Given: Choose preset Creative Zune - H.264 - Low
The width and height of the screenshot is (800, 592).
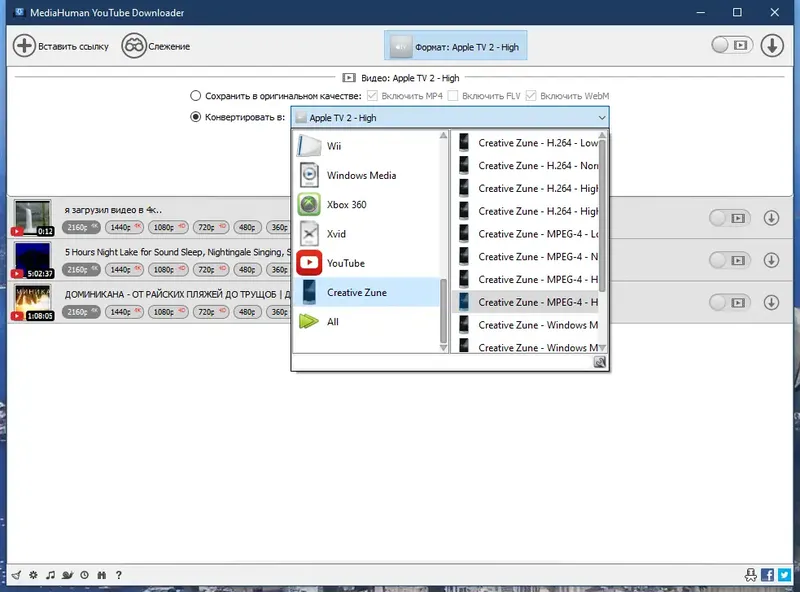Looking at the screenshot, I should 526,143.
